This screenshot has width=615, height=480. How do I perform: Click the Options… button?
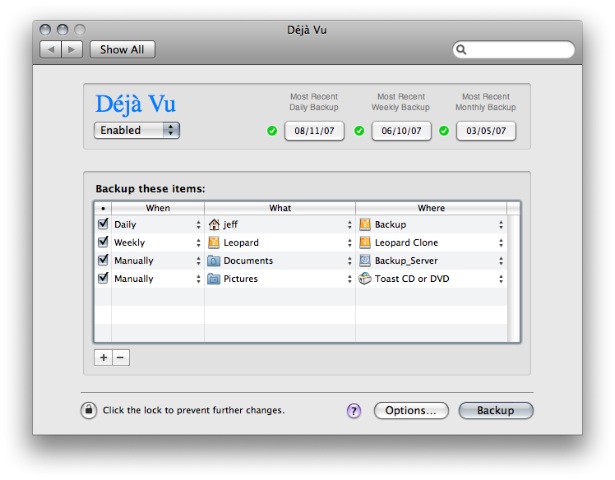(411, 410)
